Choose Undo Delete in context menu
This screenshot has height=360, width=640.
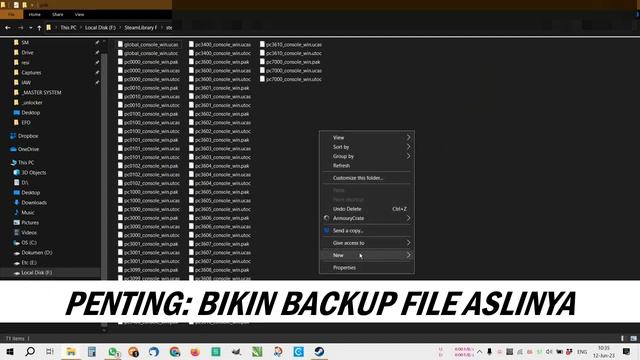367,209
